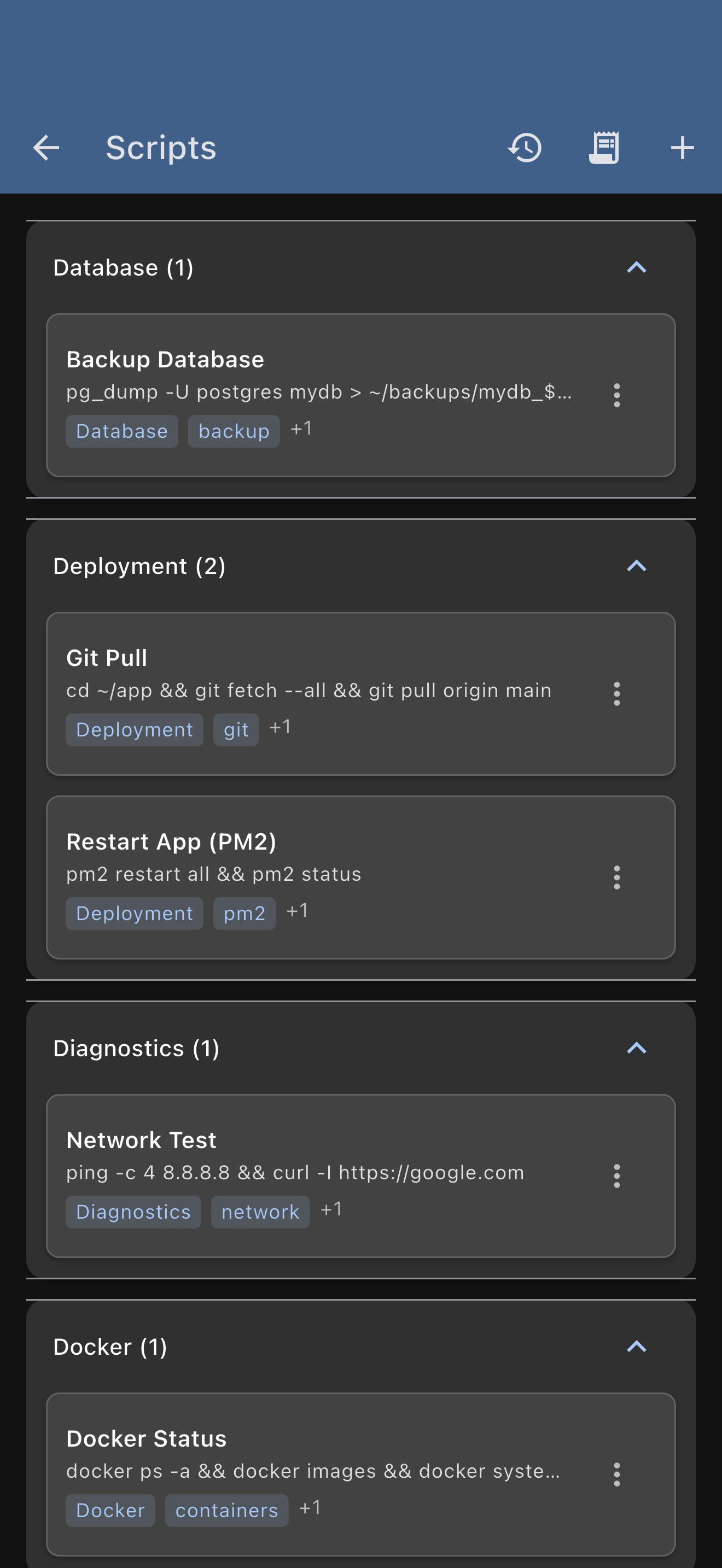Select the backup tag on Backup Database
Viewport: 722px width, 1568px height.
234,431
